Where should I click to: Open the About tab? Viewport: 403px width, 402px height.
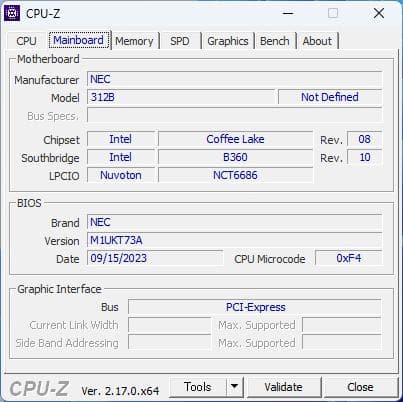(317, 41)
